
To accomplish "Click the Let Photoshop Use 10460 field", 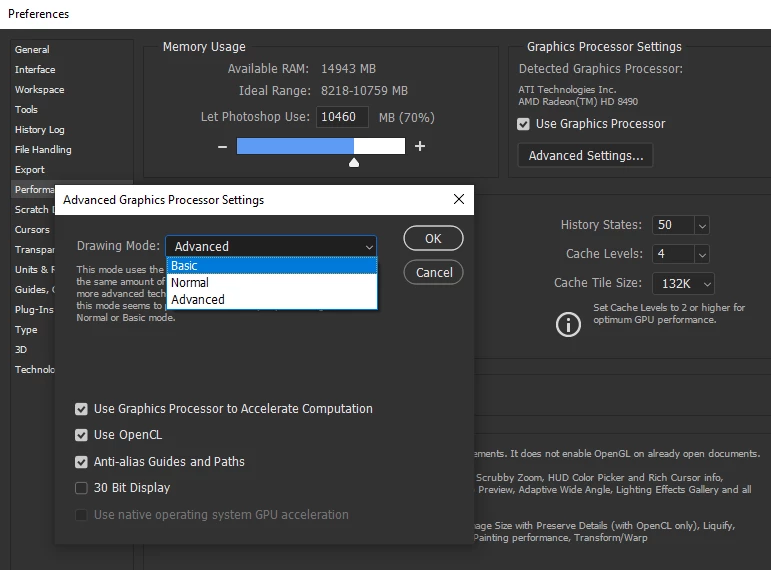I will click(342, 117).
